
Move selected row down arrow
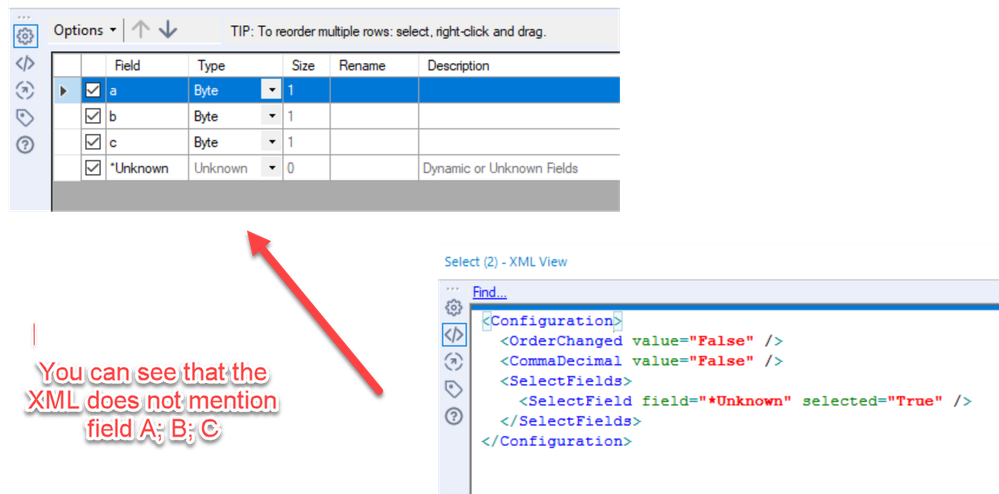coord(168,30)
